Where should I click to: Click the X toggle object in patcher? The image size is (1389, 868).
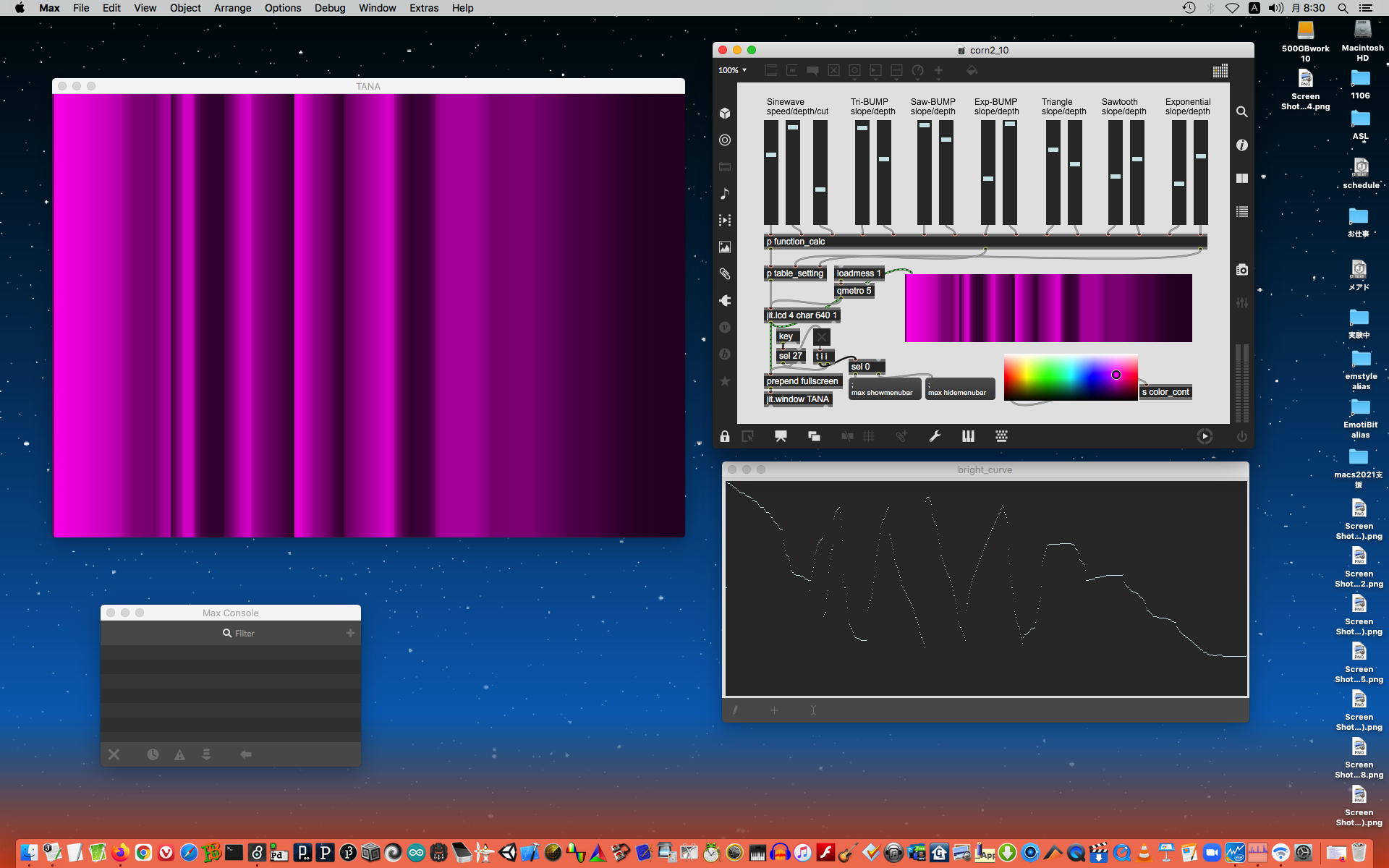pos(822,337)
